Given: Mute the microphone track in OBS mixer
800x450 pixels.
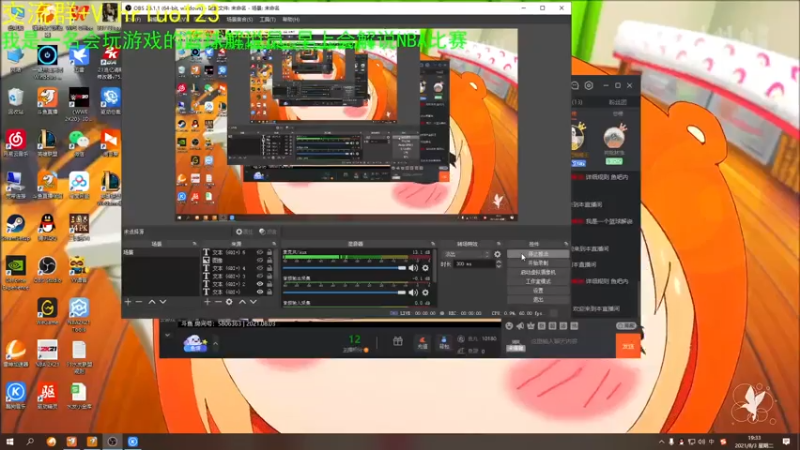Looking at the screenshot, I should click(413, 268).
